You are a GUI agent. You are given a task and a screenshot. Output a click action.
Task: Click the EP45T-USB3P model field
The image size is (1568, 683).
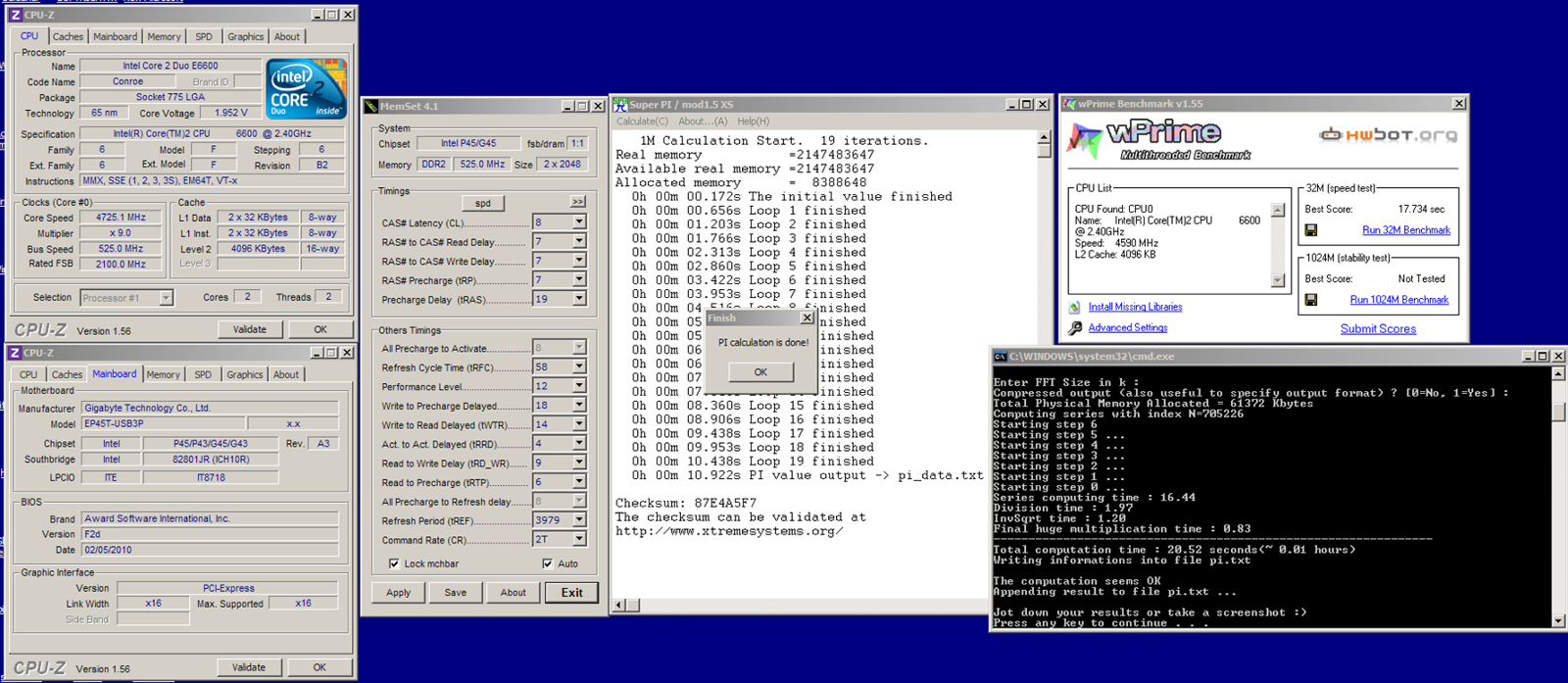click(x=163, y=424)
